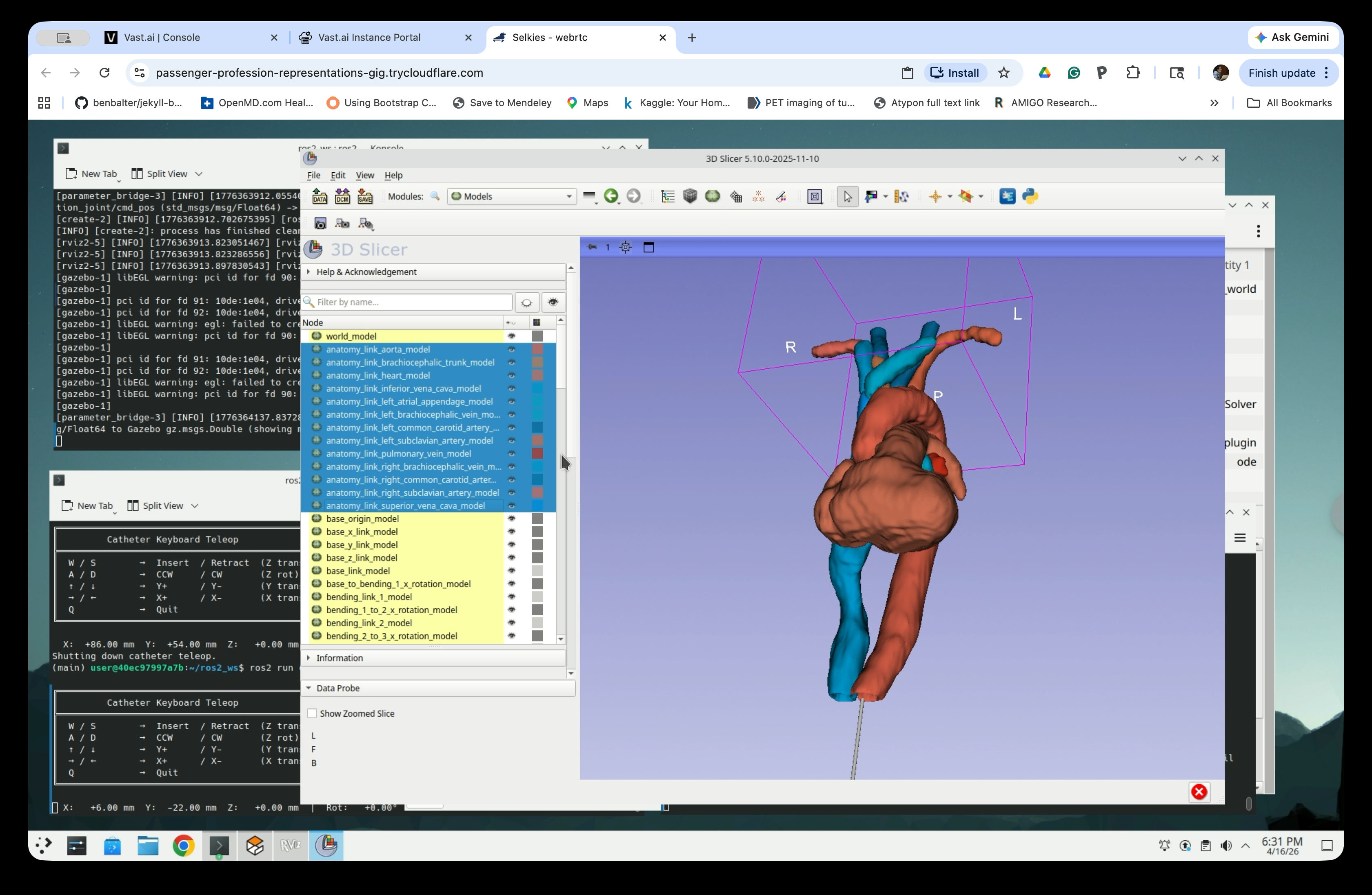This screenshot has height=895, width=1372.
Task: Open the Modules selection dropdown
Action: point(511,196)
